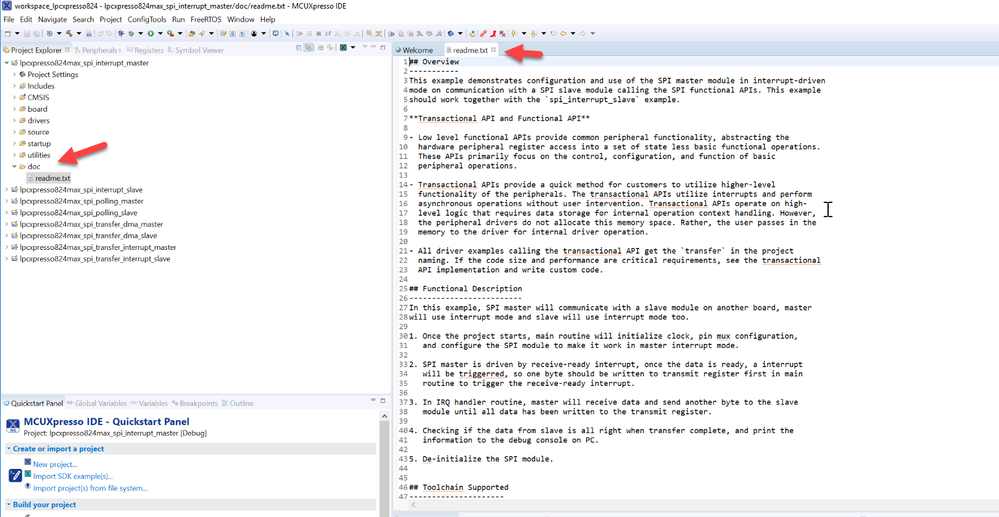Click the Quickstart Panel vertical scrollbar
The image size is (999, 517).
tap(384, 469)
